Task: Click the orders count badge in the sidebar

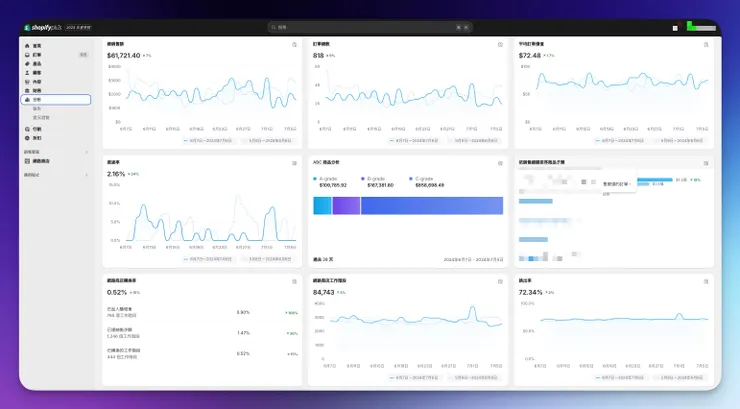Action: point(84,55)
